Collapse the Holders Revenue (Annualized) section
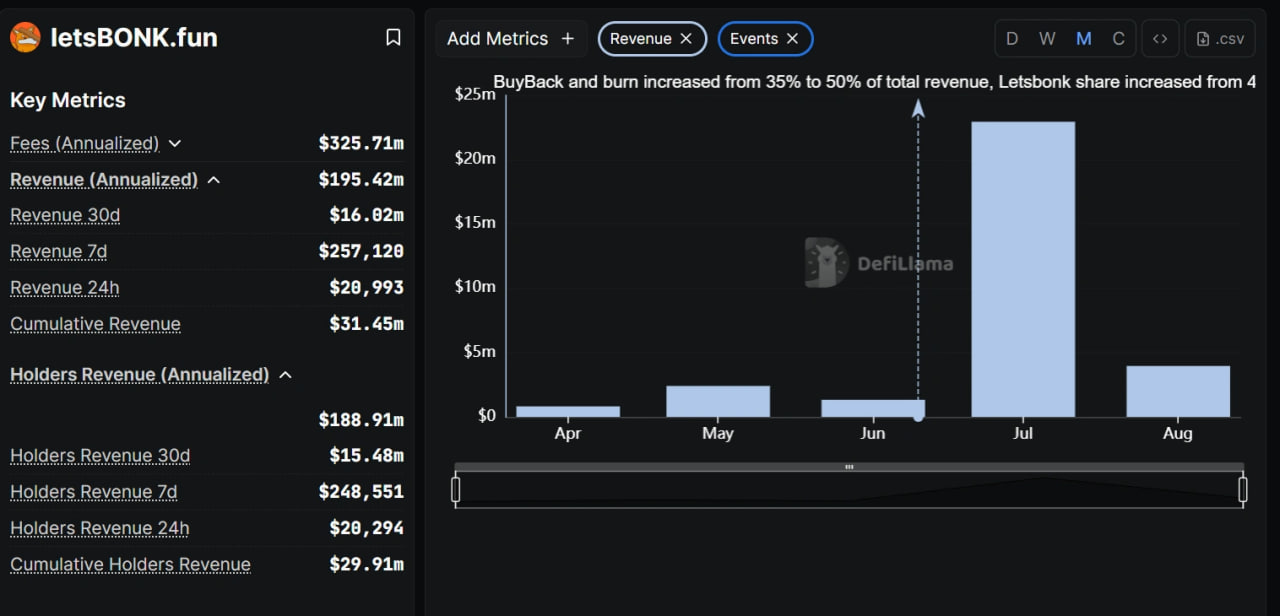The height and width of the screenshot is (616, 1280). point(285,375)
